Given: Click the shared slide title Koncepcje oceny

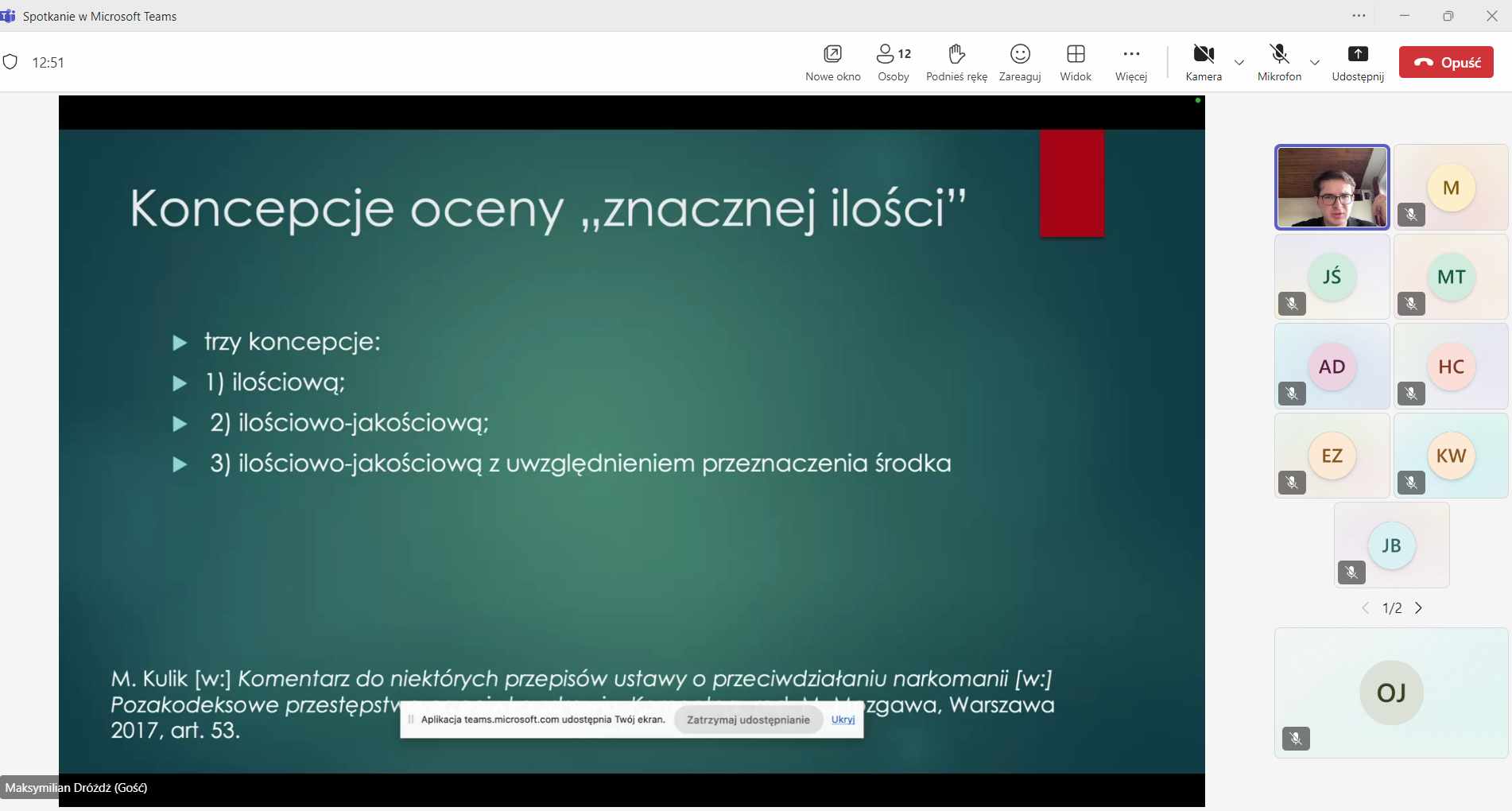Looking at the screenshot, I should tap(548, 209).
